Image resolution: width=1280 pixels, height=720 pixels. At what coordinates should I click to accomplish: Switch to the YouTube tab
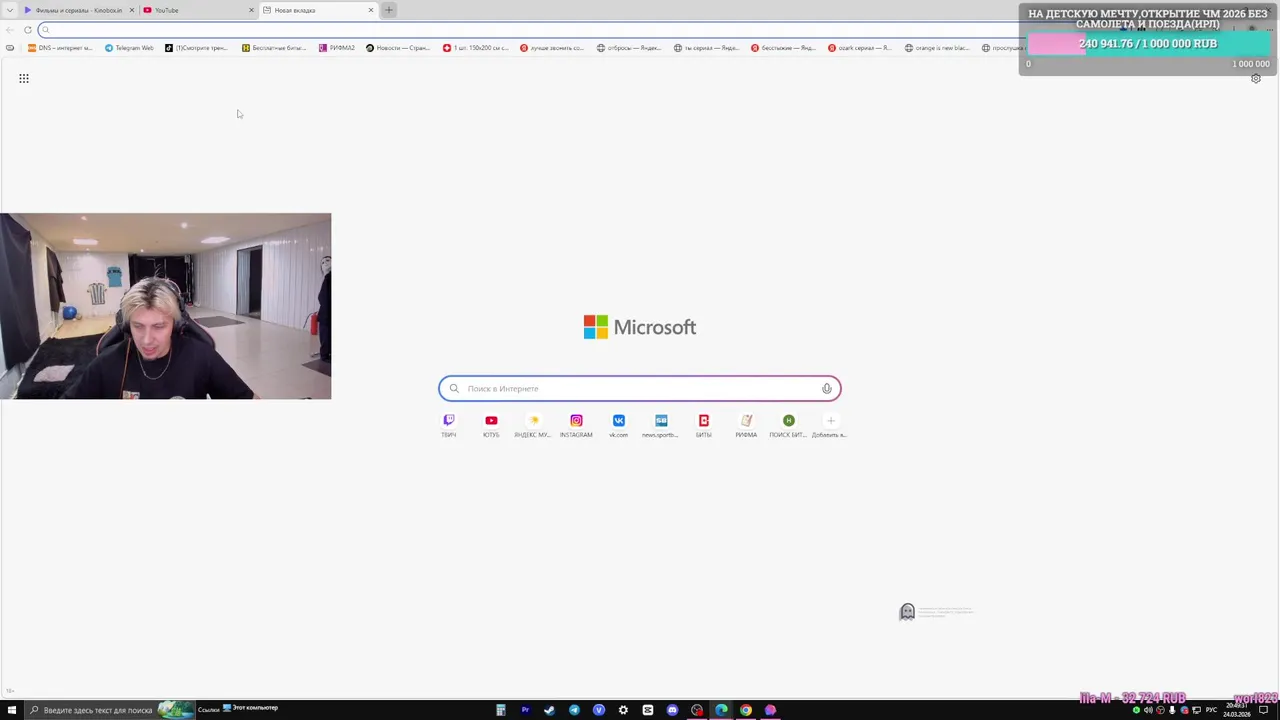click(x=198, y=10)
